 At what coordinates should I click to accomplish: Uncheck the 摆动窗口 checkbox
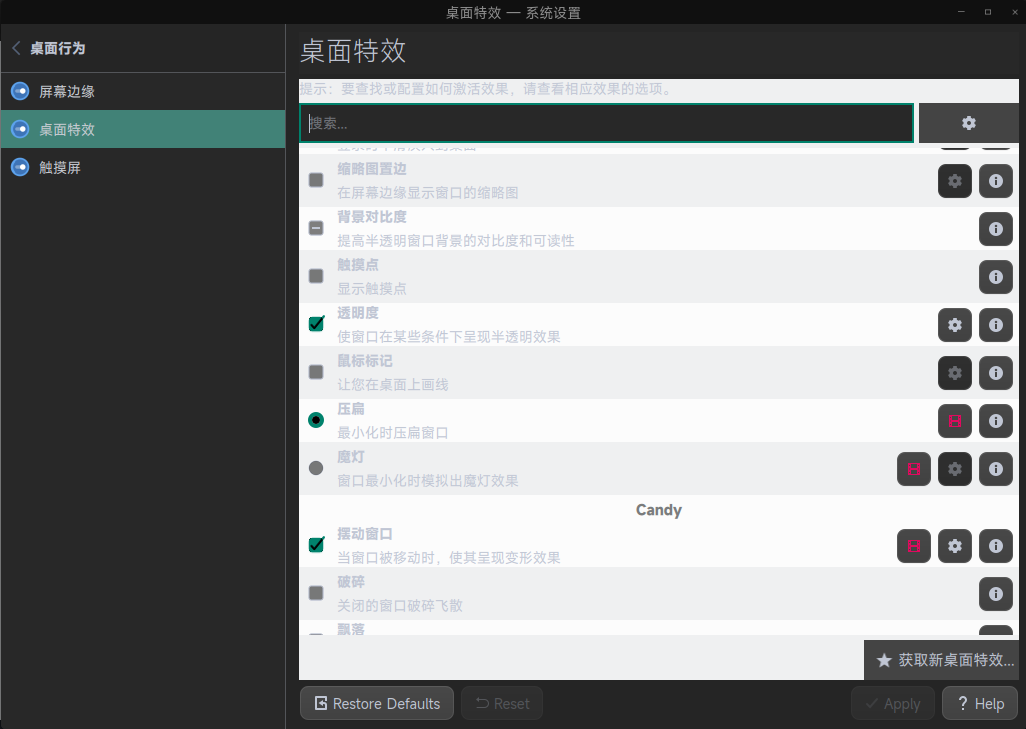pos(316,544)
